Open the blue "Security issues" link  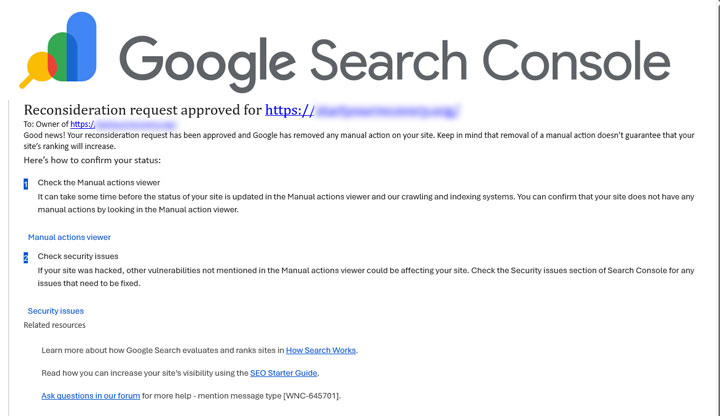(56, 311)
